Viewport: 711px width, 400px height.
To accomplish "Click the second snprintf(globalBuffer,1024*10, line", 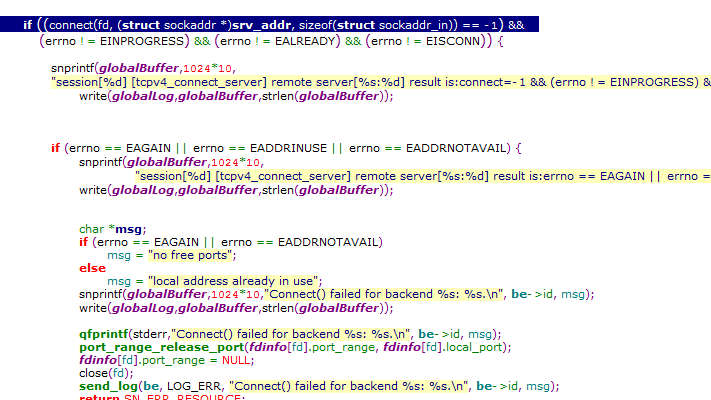I will coord(171,162).
